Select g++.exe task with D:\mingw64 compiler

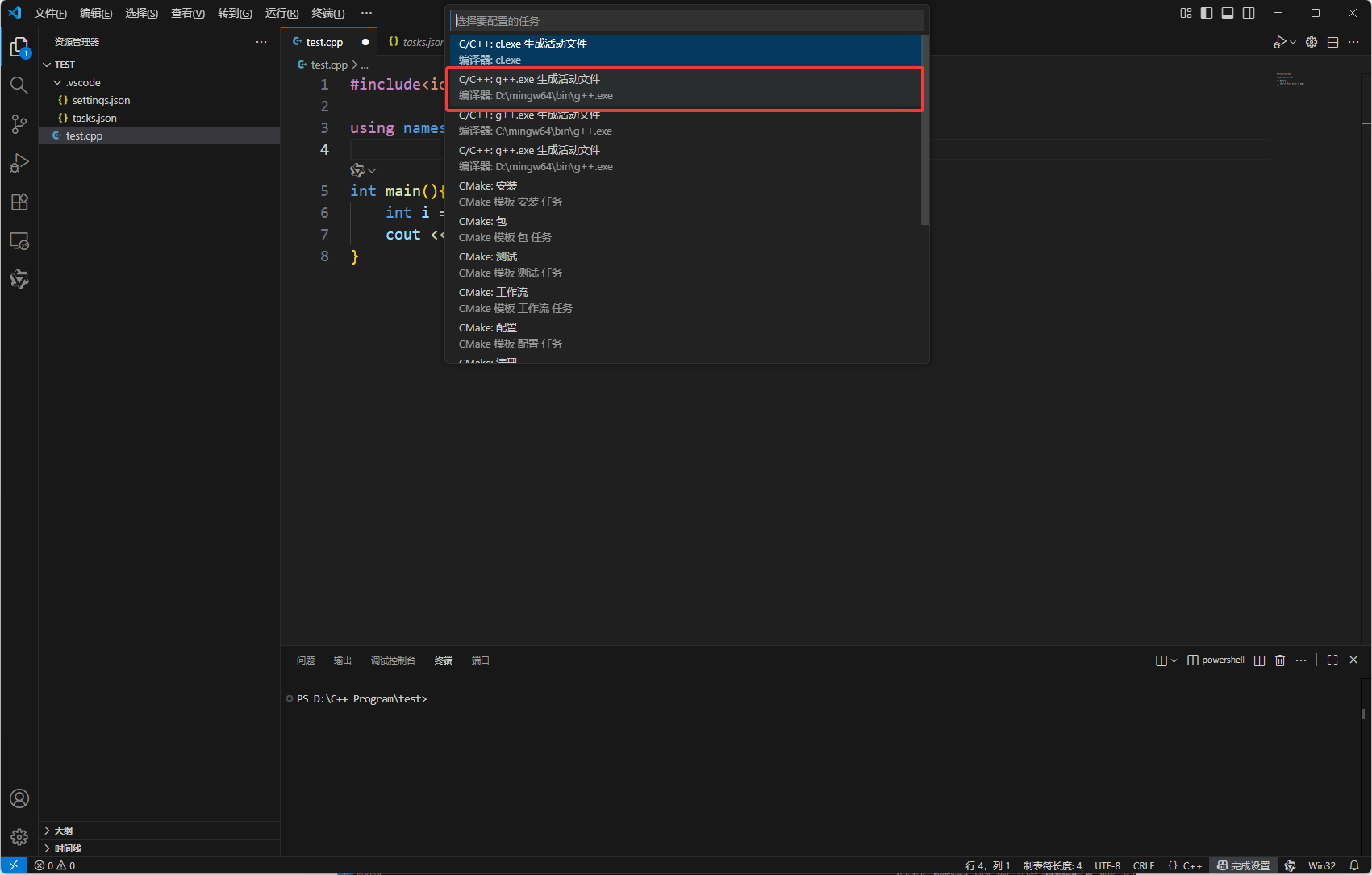[x=685, y=88]
